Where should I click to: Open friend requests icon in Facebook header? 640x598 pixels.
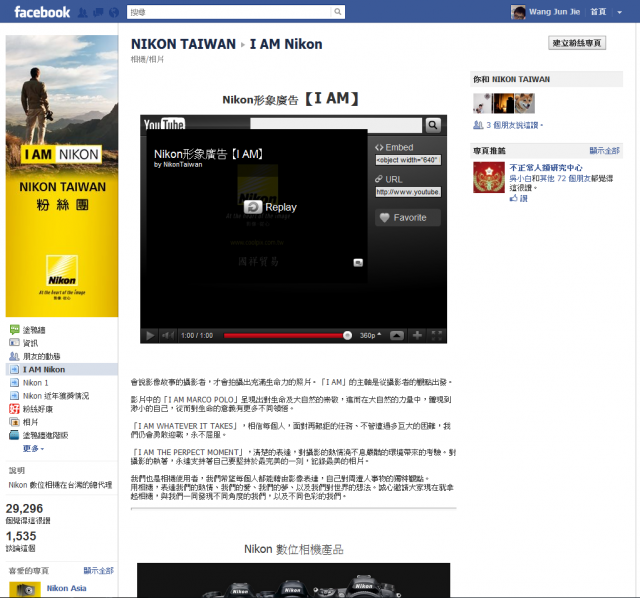[x=82, y=13]
